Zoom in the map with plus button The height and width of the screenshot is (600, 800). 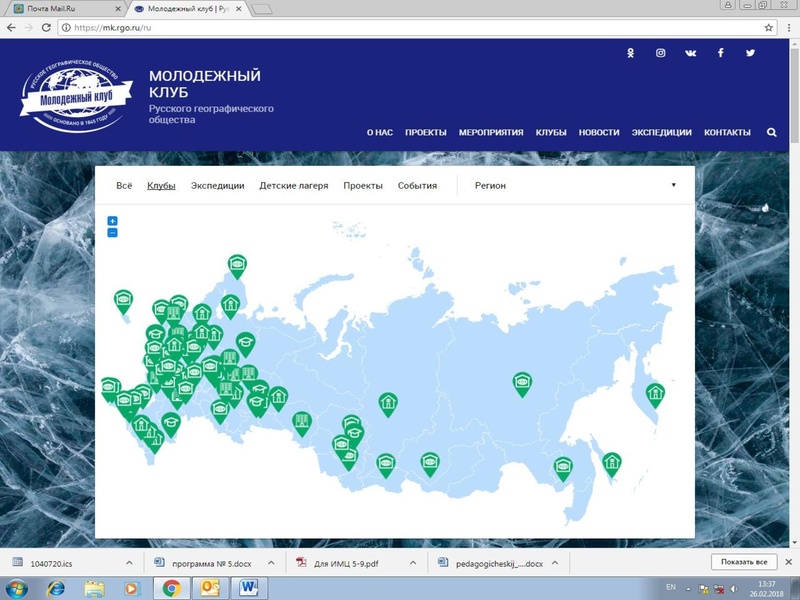click(112, 221)
